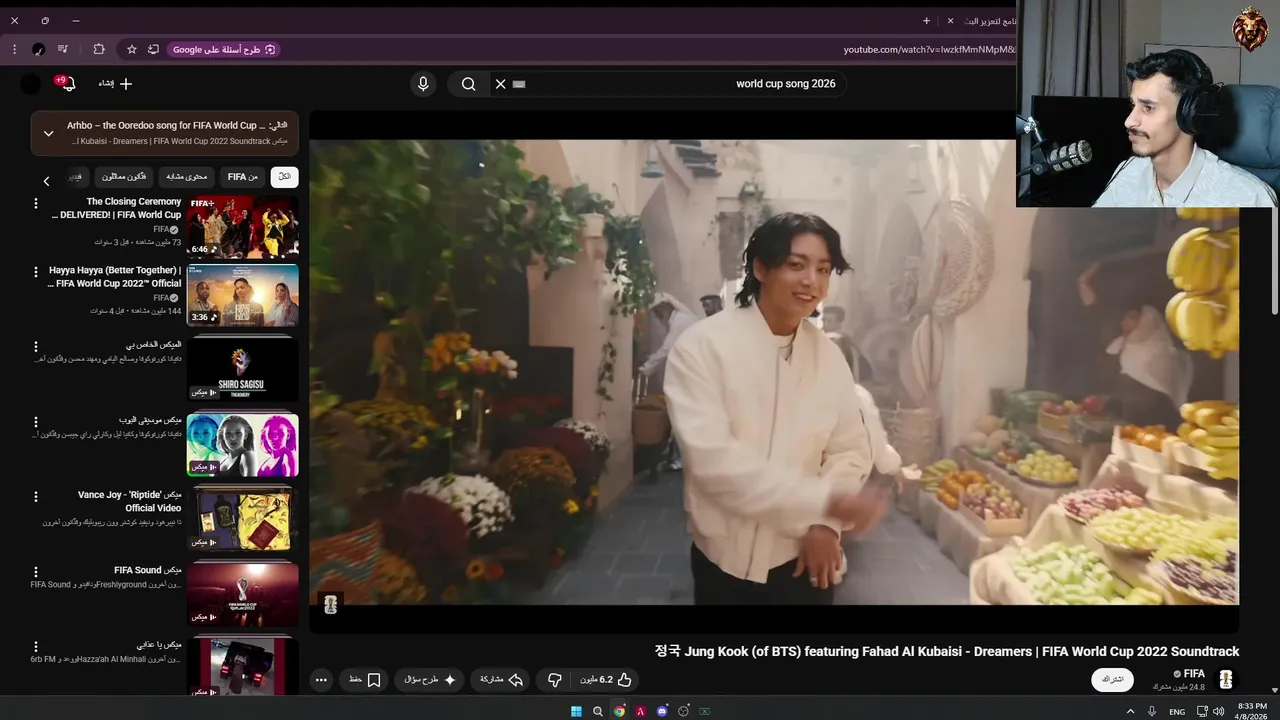Click the browser address bar URL
The height and width of the screenshot is (720, 1280).
pos(929,49)
